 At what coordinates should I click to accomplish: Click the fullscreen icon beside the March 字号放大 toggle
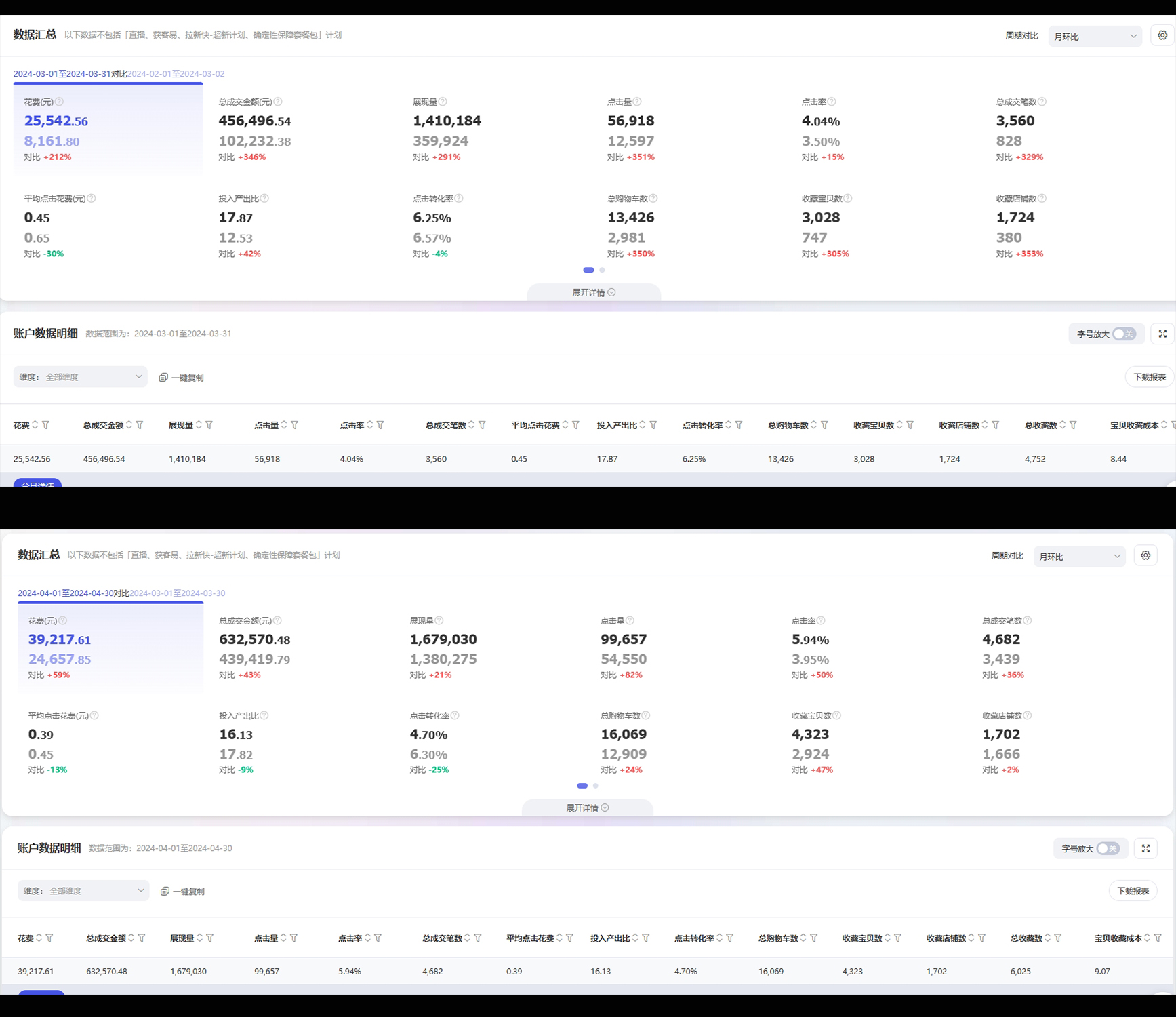point(1162,334)
